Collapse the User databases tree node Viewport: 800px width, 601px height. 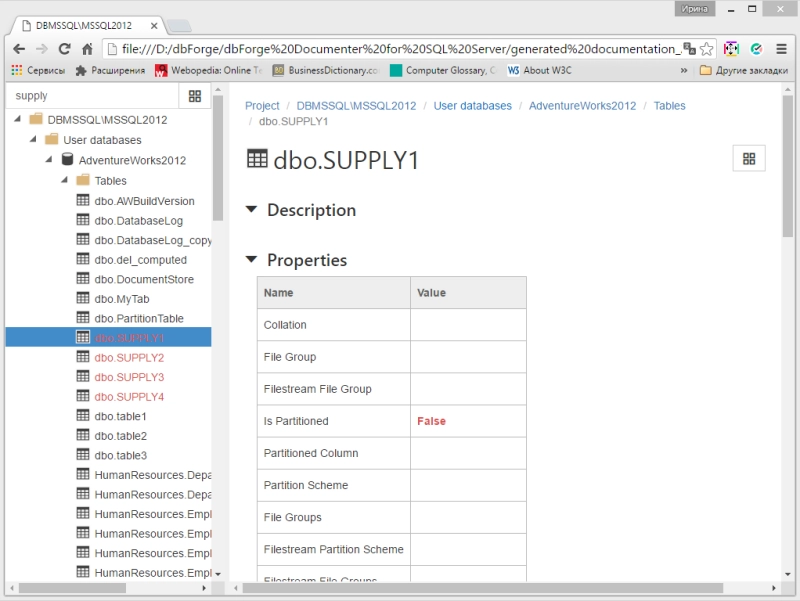33,139
